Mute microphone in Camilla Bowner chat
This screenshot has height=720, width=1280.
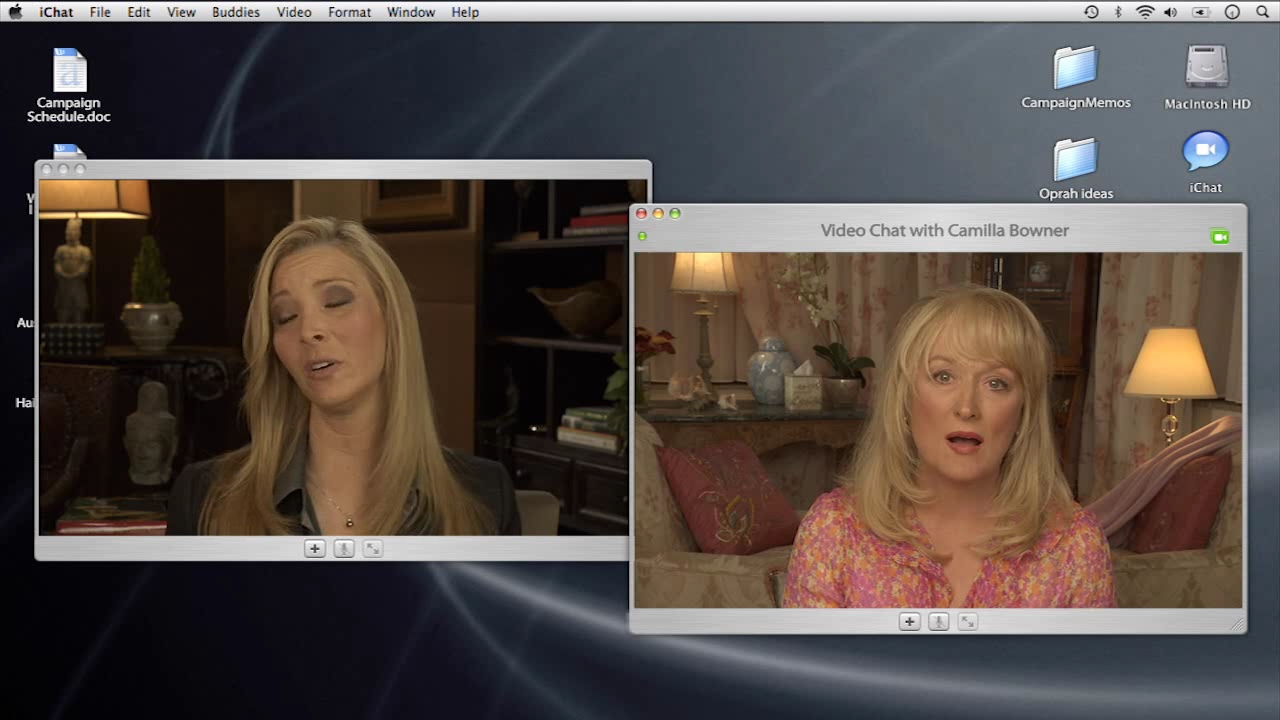pyautogui.click(x=938, y=622)
